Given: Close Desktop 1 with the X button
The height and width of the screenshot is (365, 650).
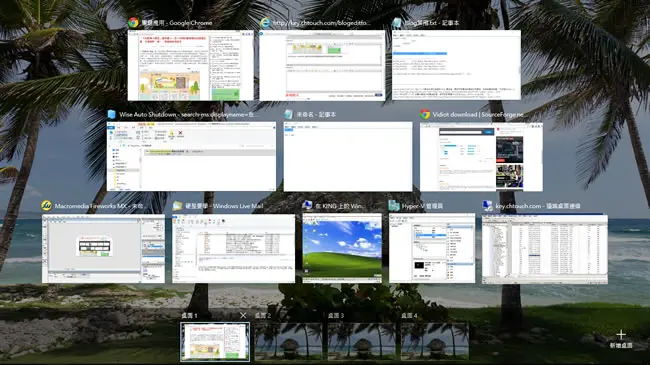Looking at the screenshot, I should tap(243, 316).
